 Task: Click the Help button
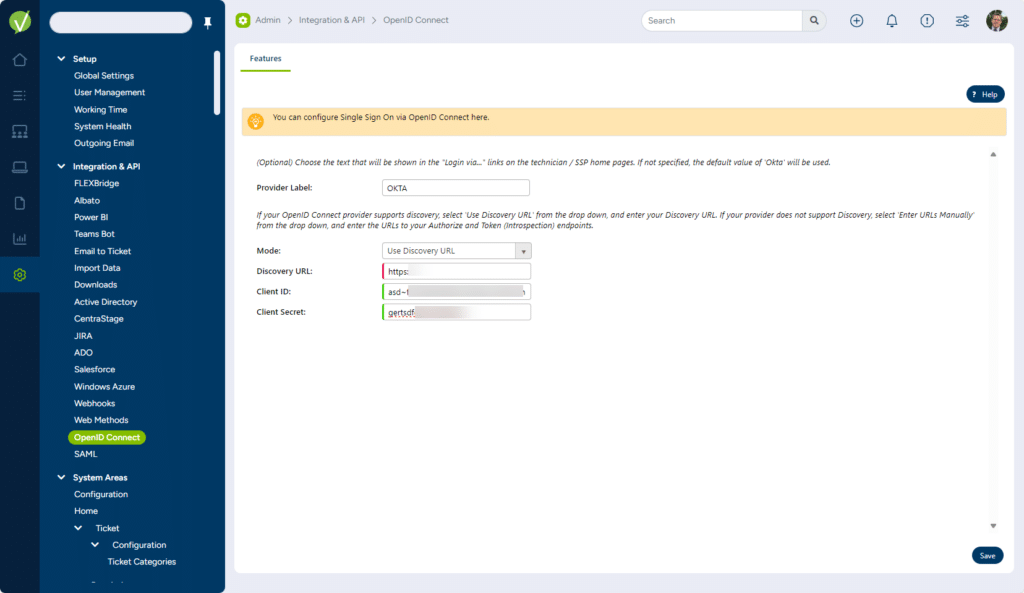pyautogui.click(x=984, y=94)
